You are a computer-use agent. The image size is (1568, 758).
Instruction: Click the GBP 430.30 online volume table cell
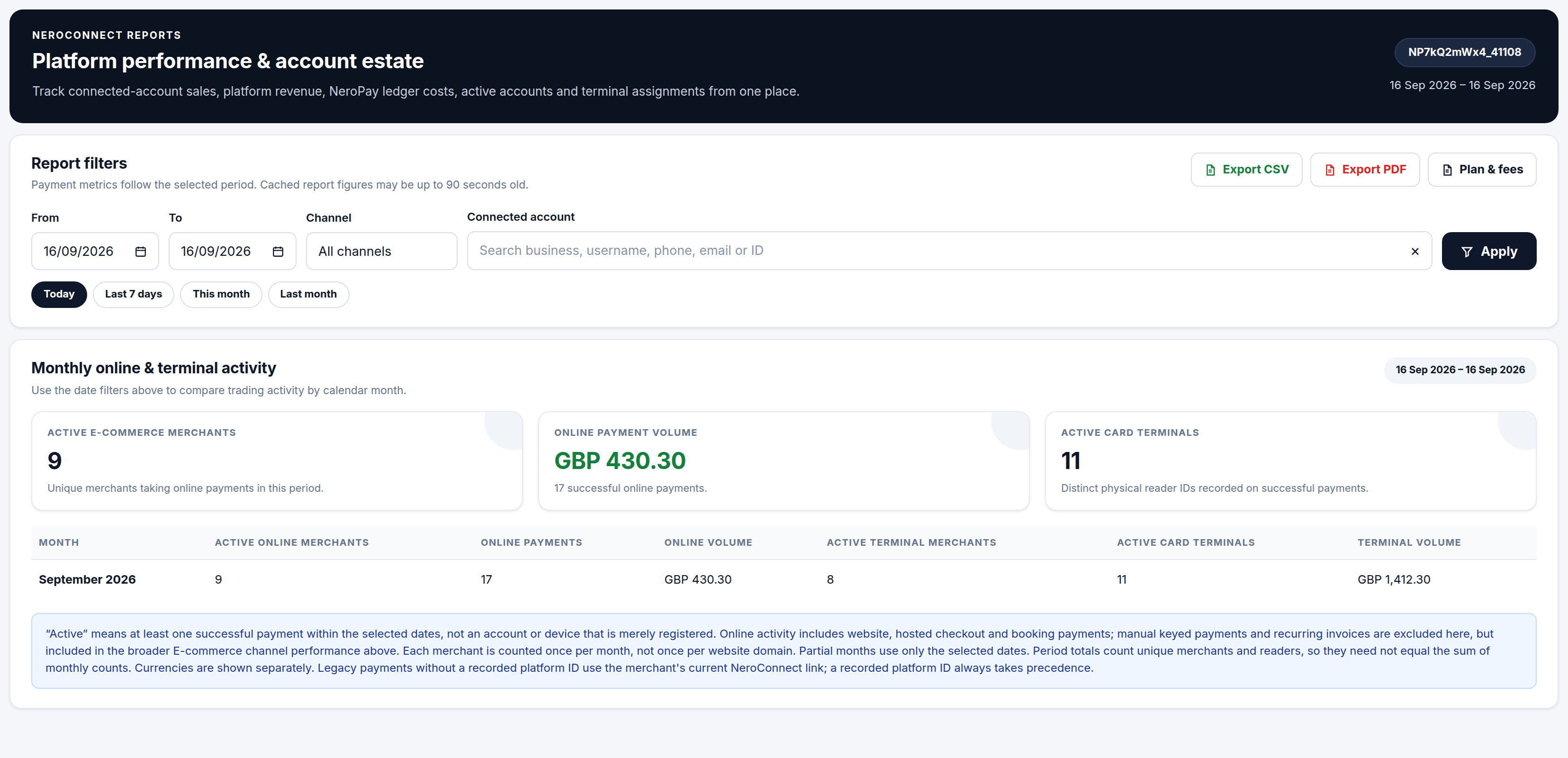[698, 579]
